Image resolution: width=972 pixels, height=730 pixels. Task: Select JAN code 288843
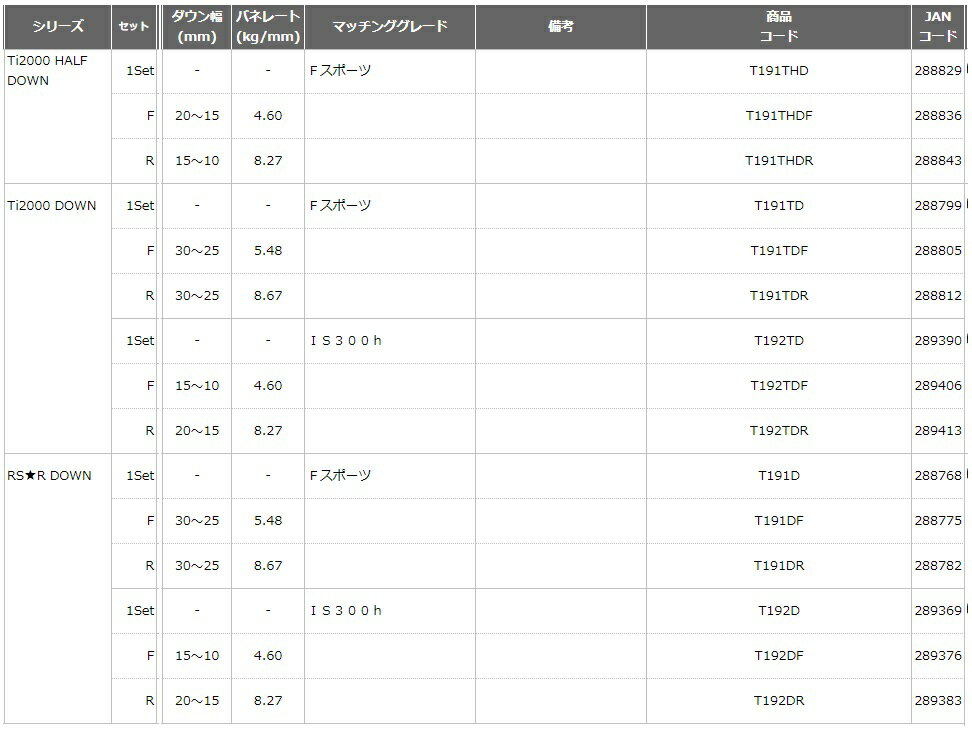pyautogui.click(x=937, y=161)
